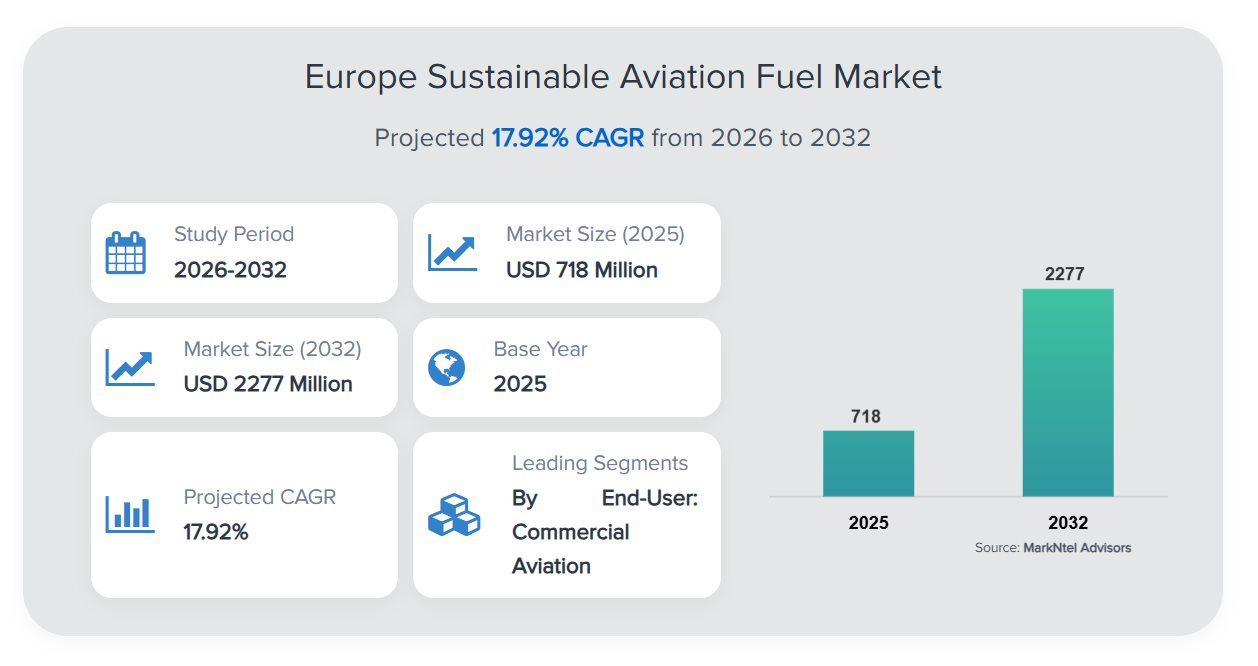
Task: Select the Study Period 2026-2032 value
Action: coord(230,270)
